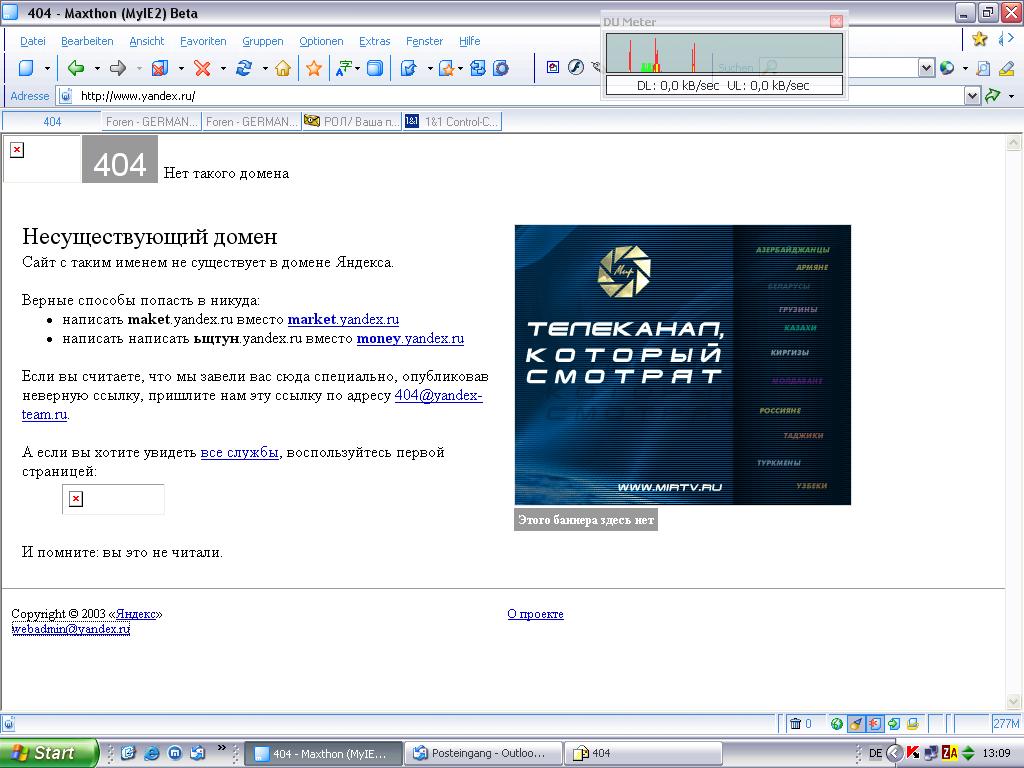Click the New Tab toolbar icon
This screenshot has width=1024, height=768.
(x=26, y=68)
